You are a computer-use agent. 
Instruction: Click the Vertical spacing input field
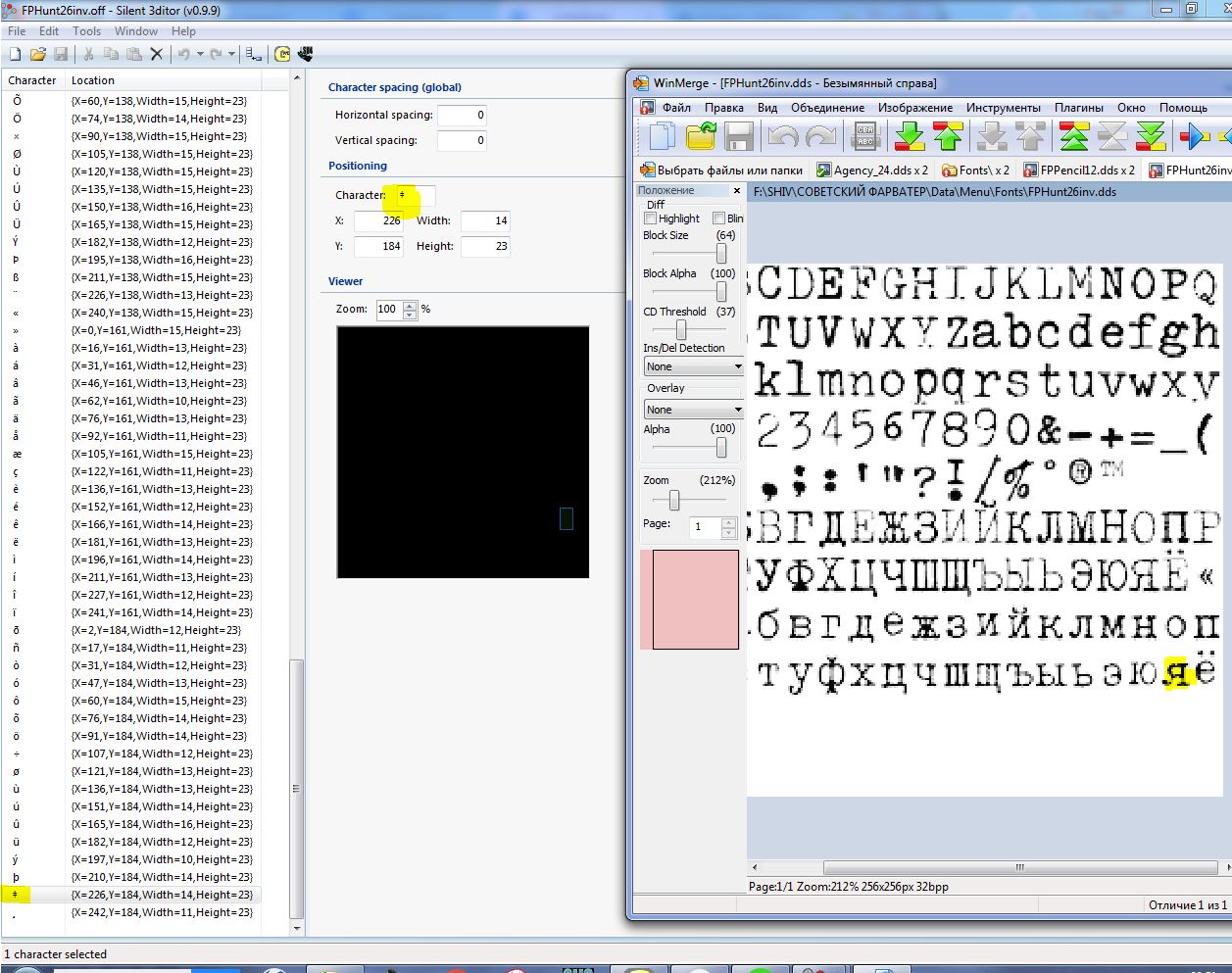(462, 140)
